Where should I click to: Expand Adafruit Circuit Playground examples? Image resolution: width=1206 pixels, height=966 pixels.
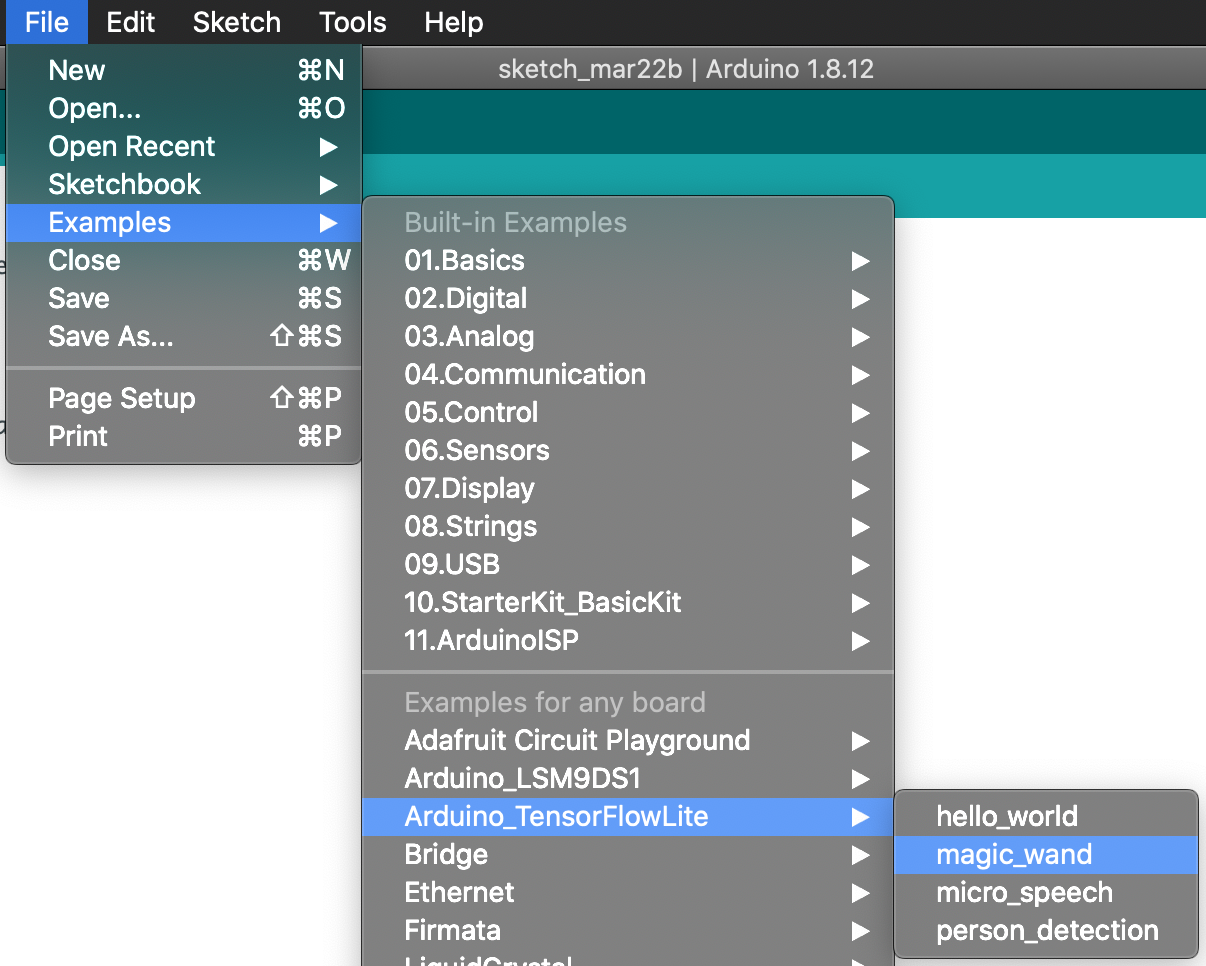[x=577, y=741]
